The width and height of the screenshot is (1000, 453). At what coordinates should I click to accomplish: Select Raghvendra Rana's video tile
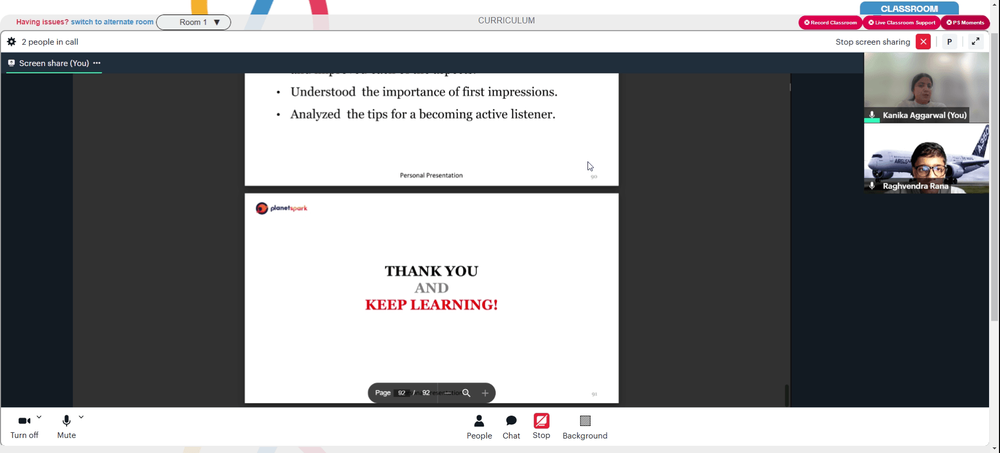(926, 158)
